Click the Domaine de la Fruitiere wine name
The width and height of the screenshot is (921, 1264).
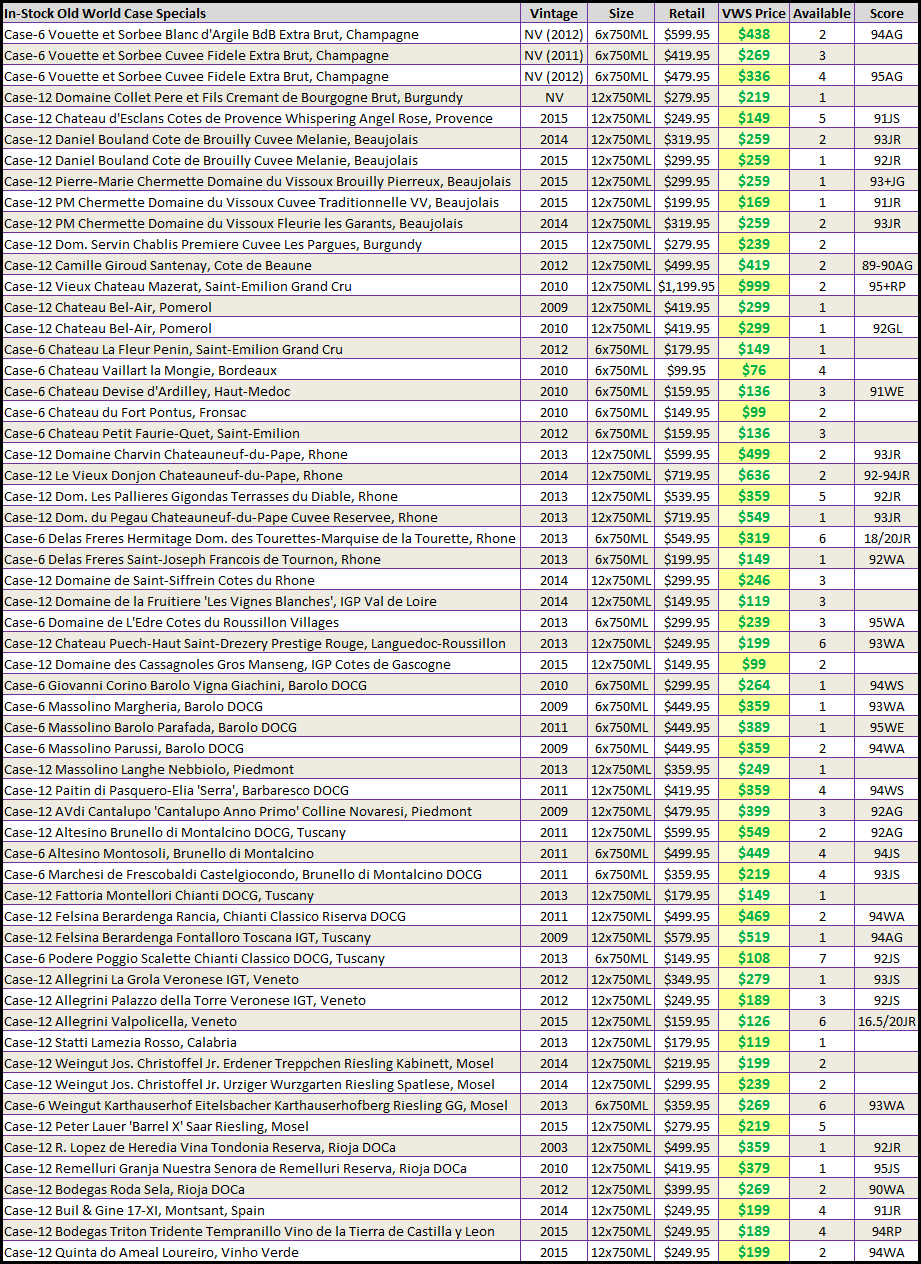click(x=220, y=602)
